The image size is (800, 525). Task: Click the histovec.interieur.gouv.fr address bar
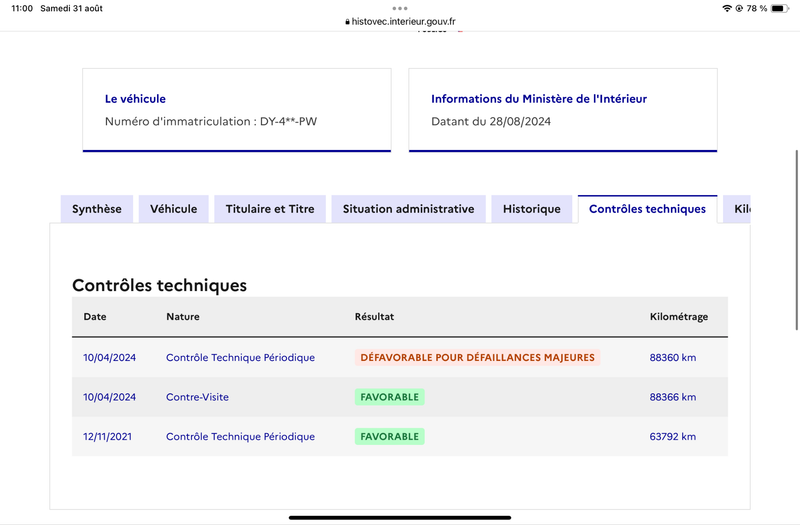(400, 21)
